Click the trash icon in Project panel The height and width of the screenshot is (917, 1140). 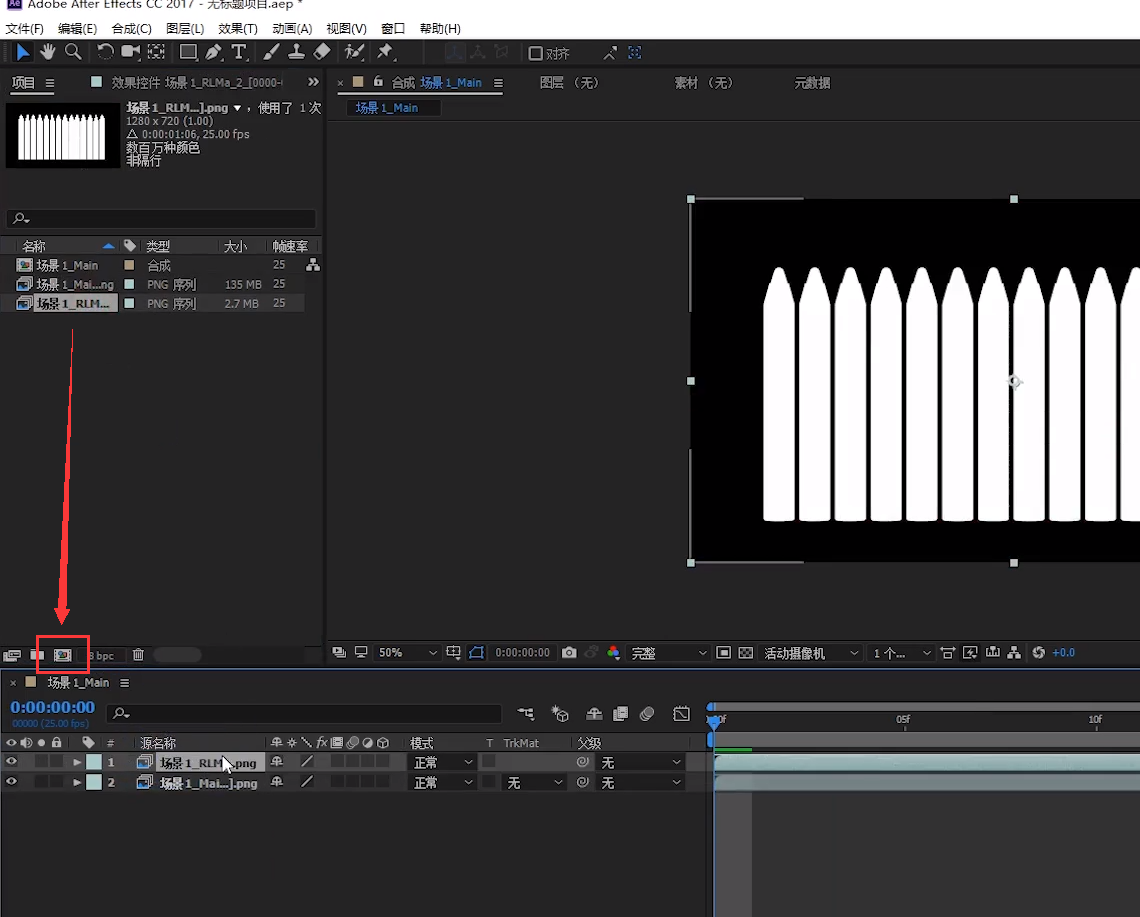point(138,655)
